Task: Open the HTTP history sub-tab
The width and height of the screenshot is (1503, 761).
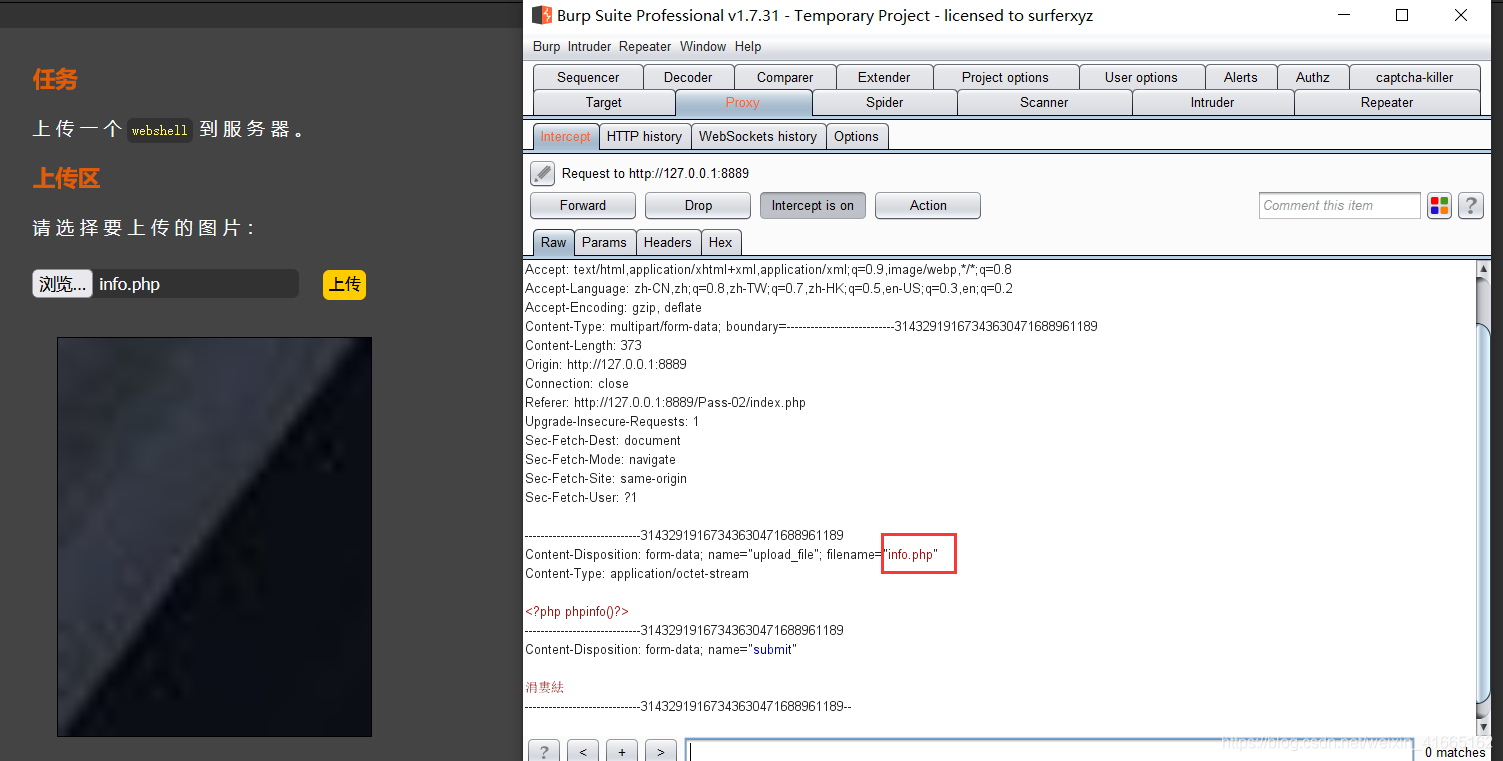Action: click(644, 136)
